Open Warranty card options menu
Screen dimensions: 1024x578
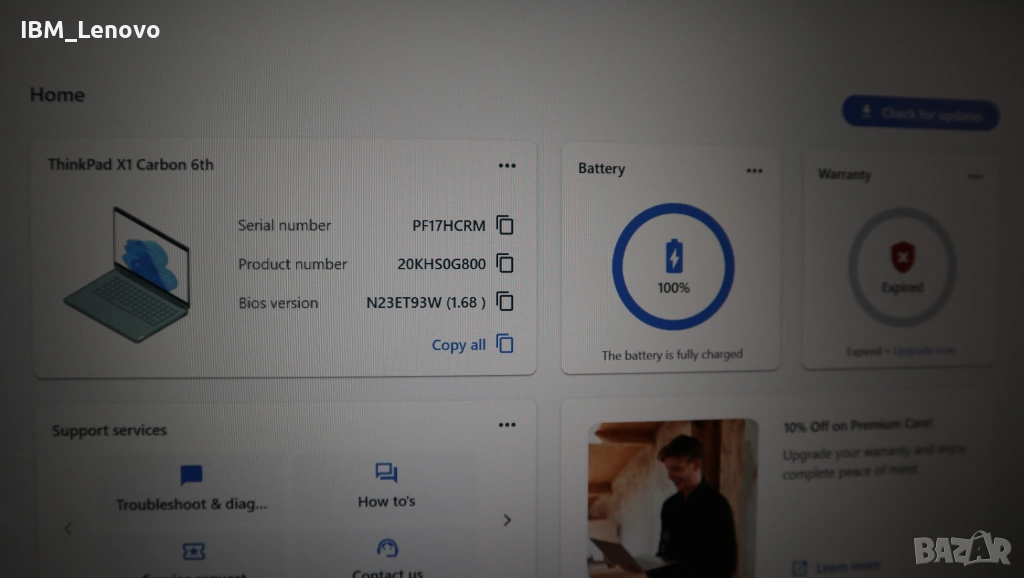pyautogui.click(x=975, y=176)
